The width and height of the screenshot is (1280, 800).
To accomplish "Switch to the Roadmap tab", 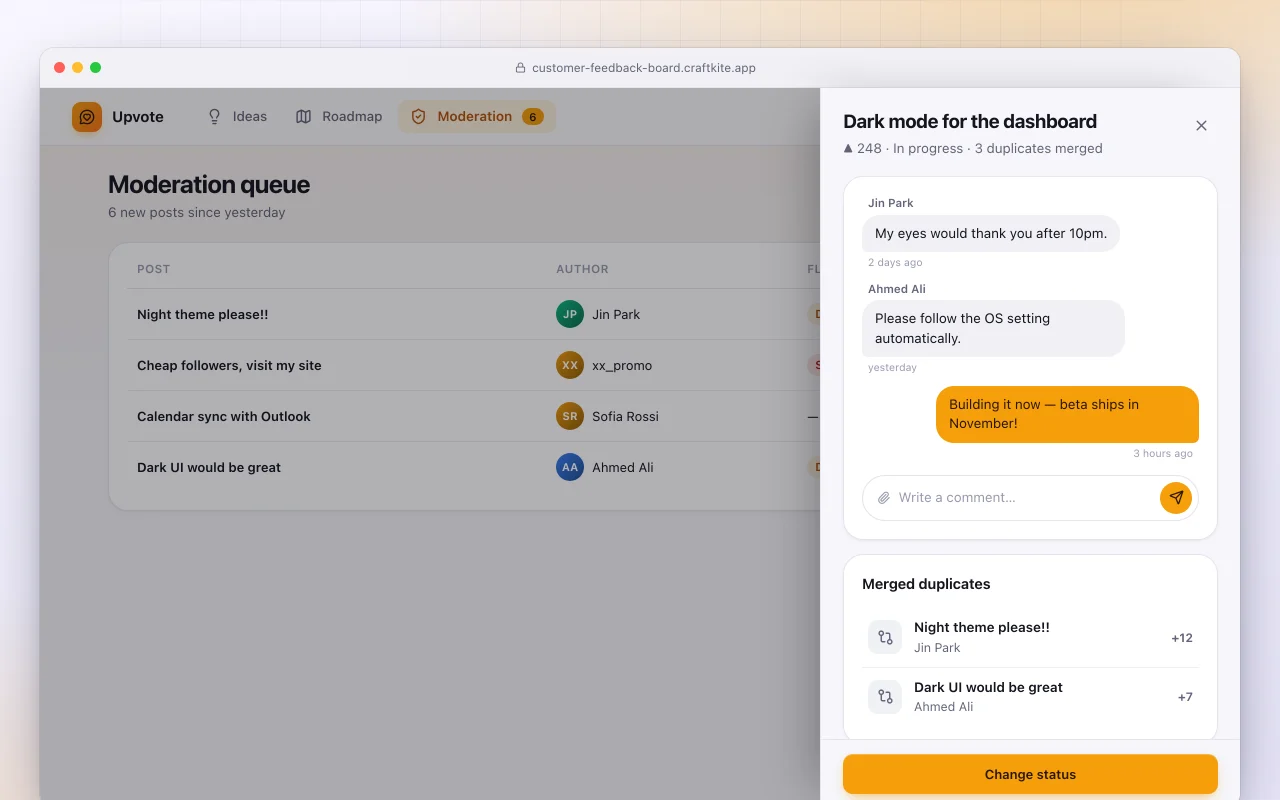I will click(339, 117).
